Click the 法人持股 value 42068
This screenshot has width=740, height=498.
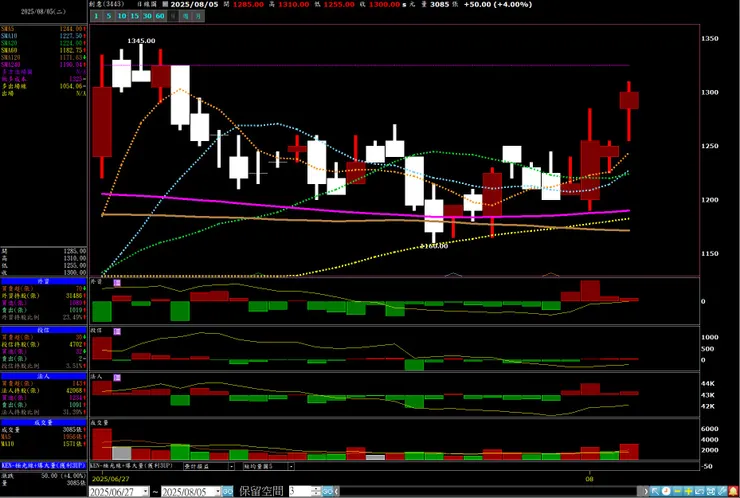tap(74, 390)
